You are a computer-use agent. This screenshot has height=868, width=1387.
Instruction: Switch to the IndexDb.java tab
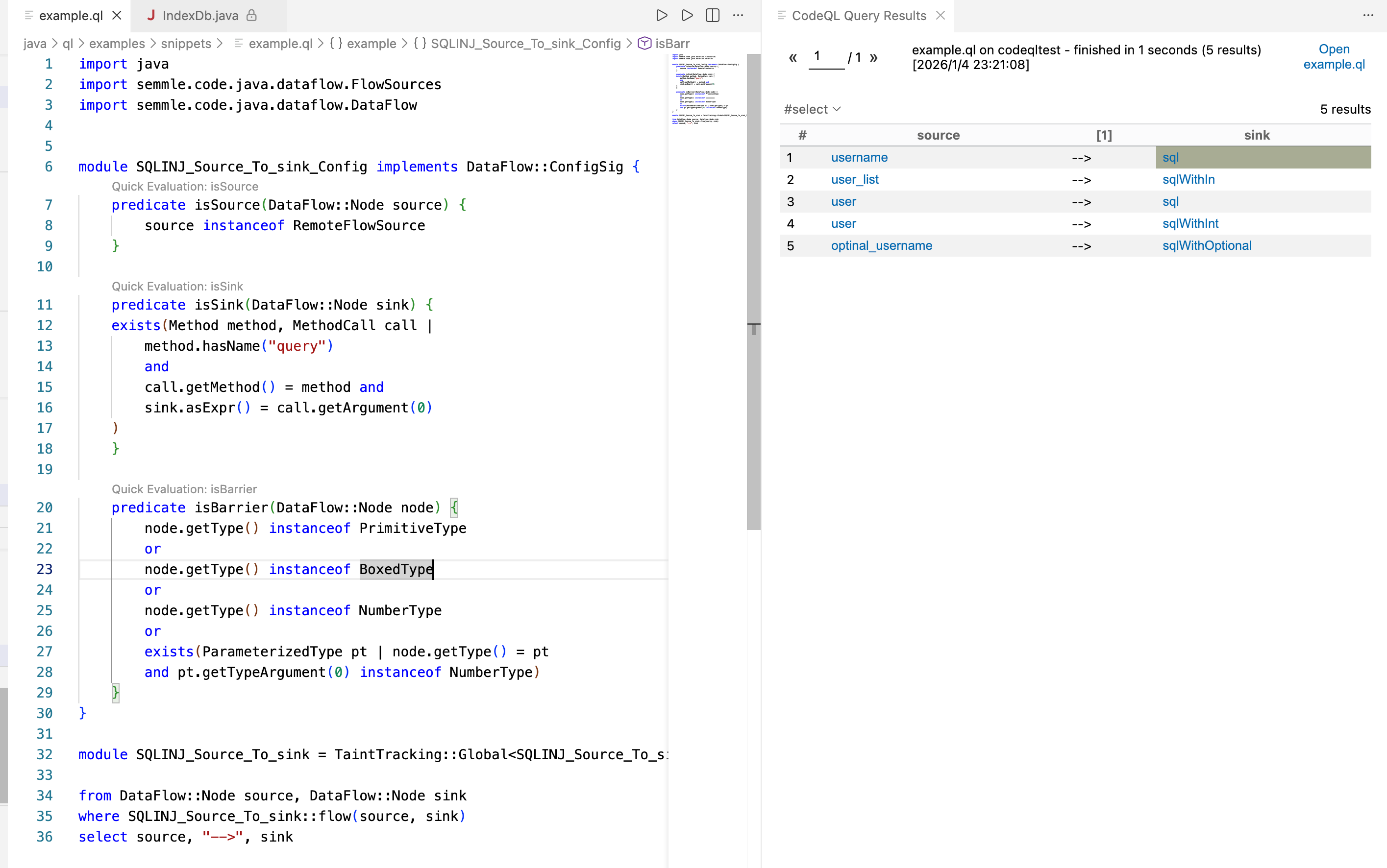(200, 16)
